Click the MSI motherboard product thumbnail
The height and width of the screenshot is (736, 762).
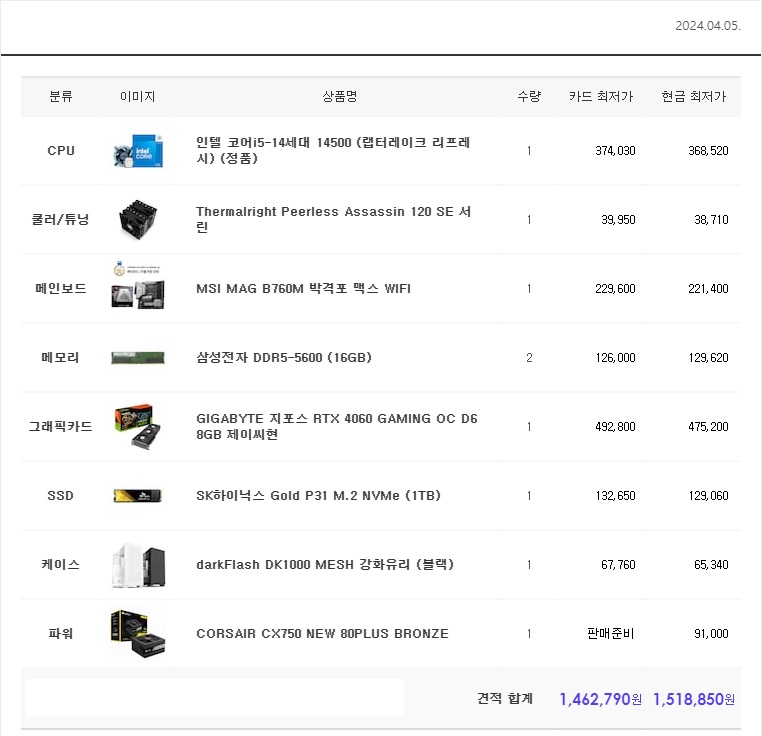[138, 288]
